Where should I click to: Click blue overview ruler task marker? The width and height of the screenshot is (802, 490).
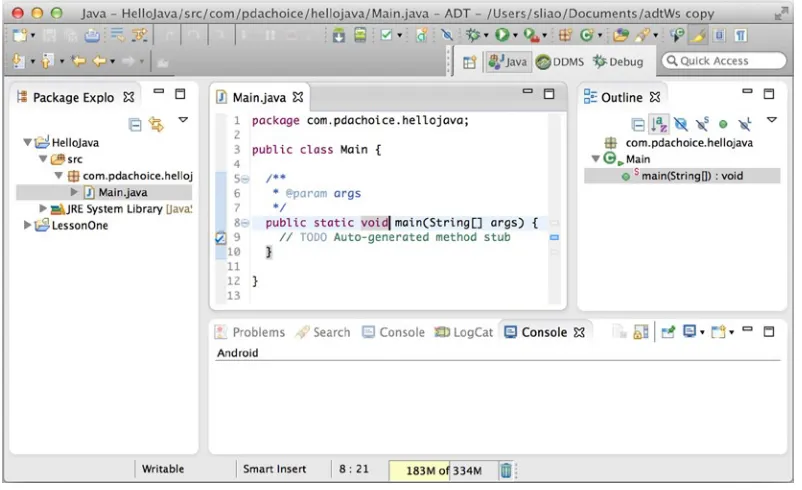pyautogui.click(x=554, y=237)
